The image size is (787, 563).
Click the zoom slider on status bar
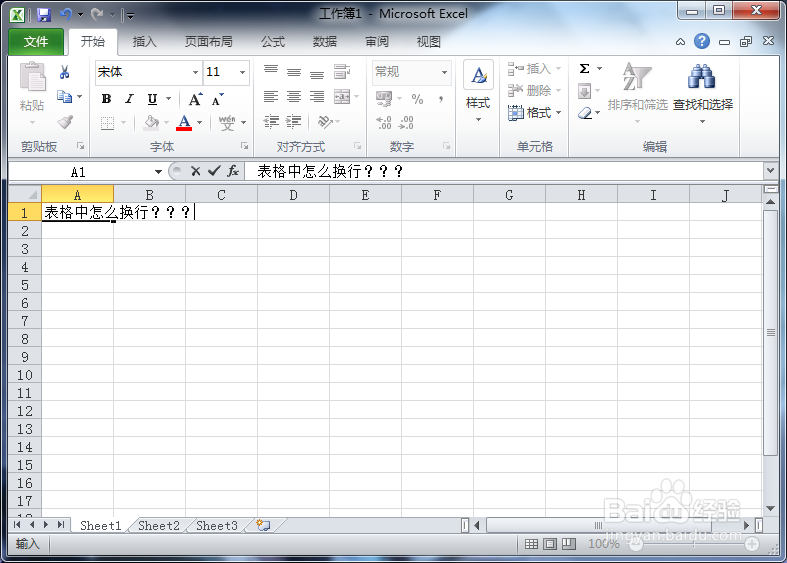click(694, 544)
